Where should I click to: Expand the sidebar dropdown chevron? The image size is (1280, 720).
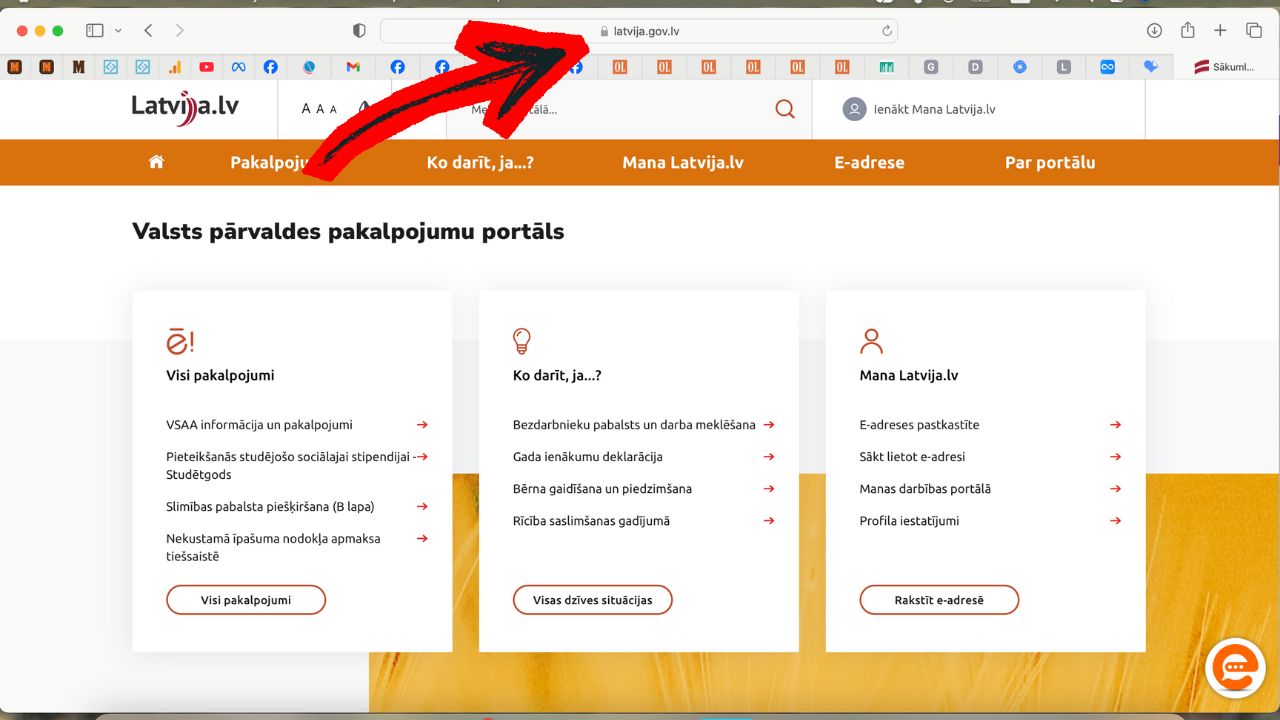click(119, 31)
